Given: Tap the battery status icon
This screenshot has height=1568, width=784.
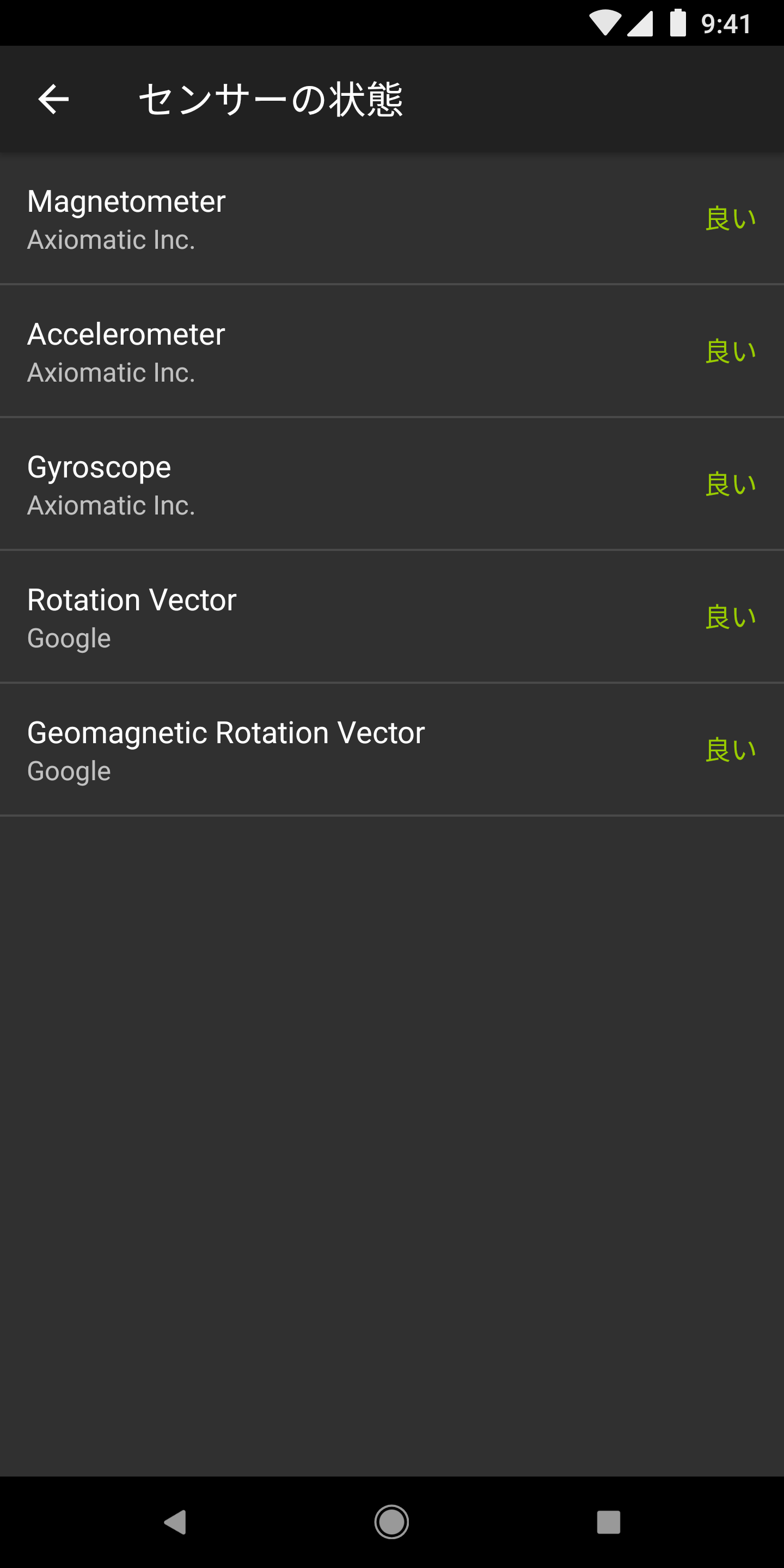Looking at the screenshot, I should pos(678,23).
